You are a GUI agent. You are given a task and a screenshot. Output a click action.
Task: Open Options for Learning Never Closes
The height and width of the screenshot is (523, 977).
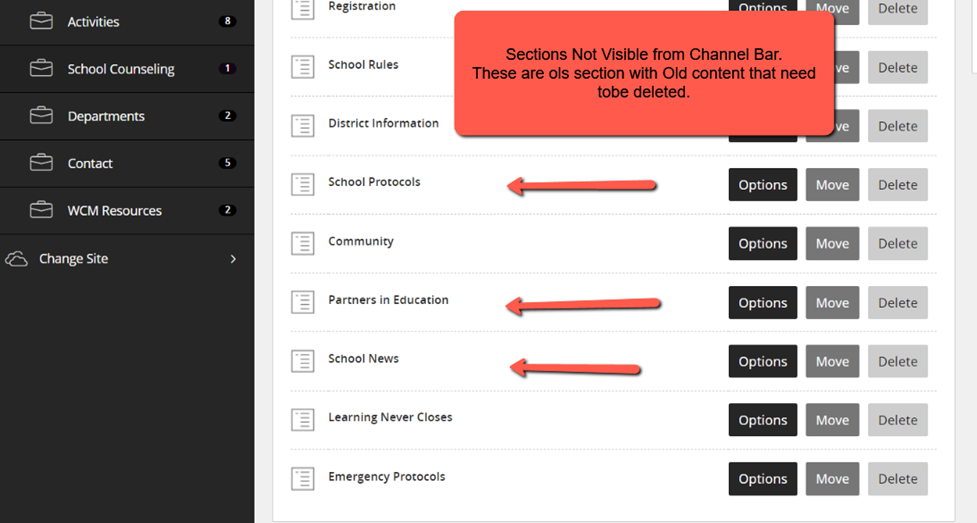coord(763,420)
